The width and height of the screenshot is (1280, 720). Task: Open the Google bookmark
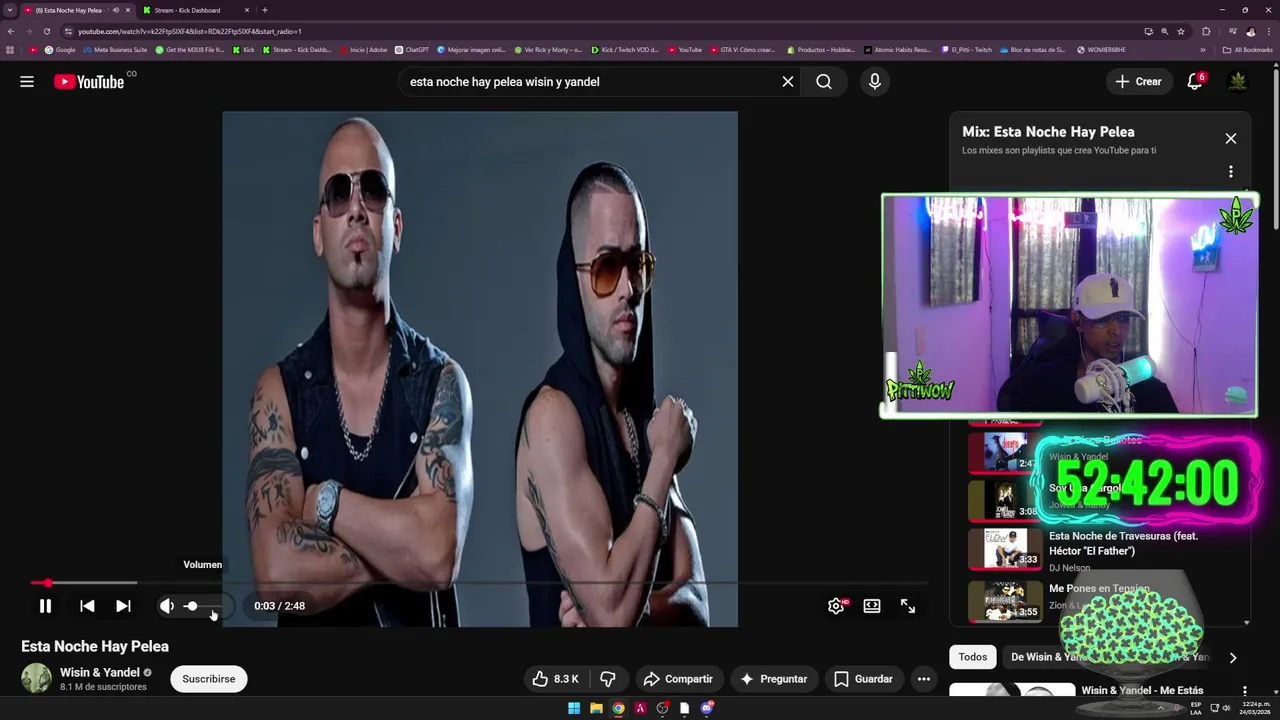pyautogui.click(x=60, y=50)
